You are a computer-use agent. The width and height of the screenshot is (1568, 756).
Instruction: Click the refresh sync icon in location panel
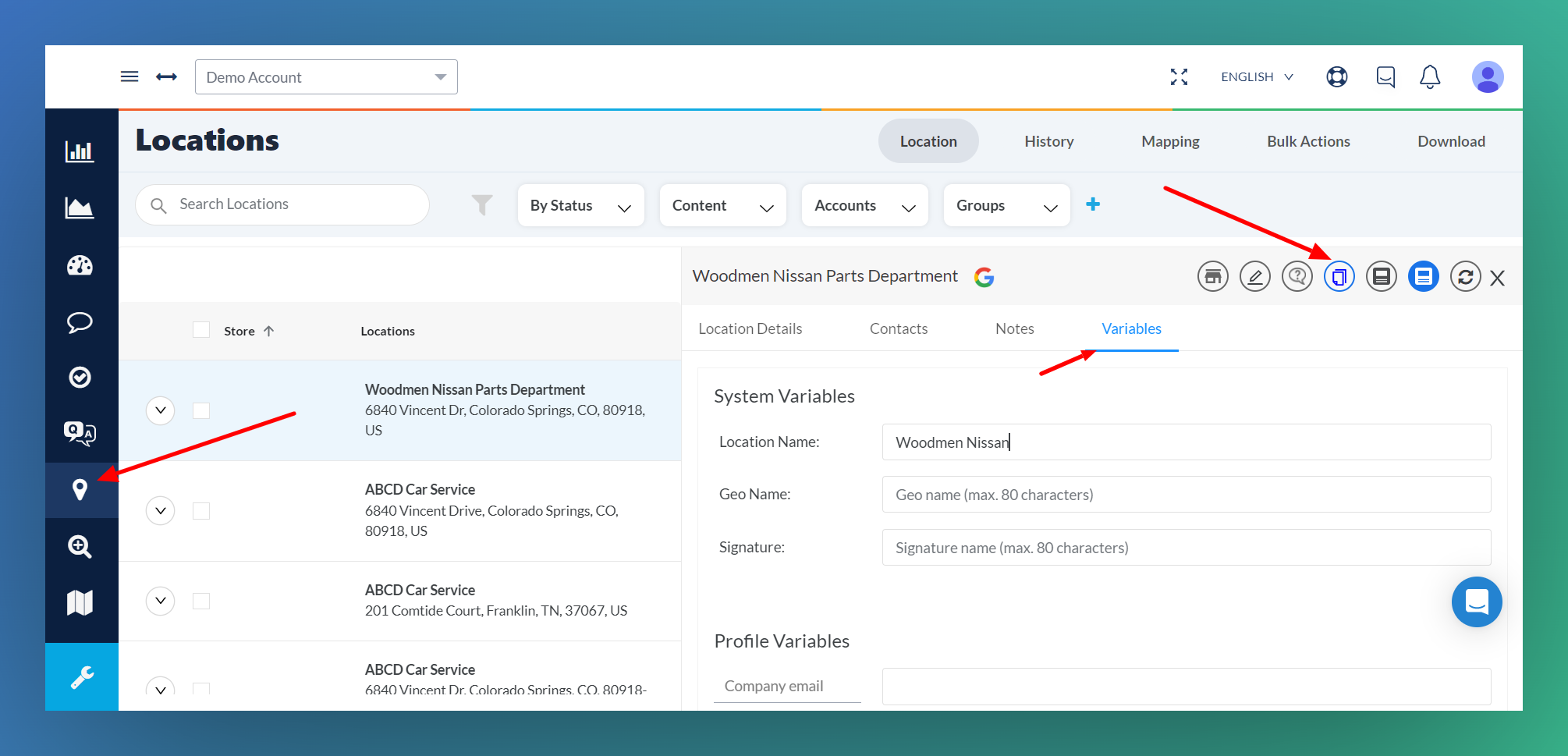tap(1466, 276)
